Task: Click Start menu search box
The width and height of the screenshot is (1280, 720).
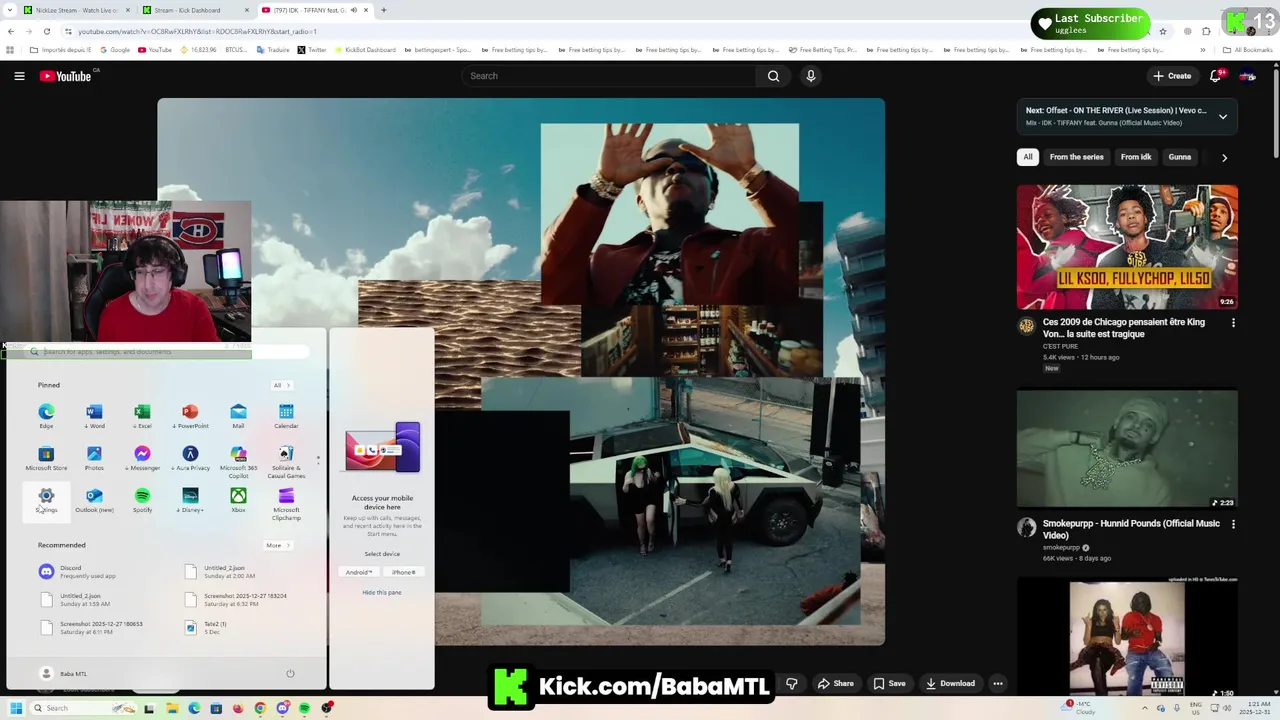Action: 165,352
